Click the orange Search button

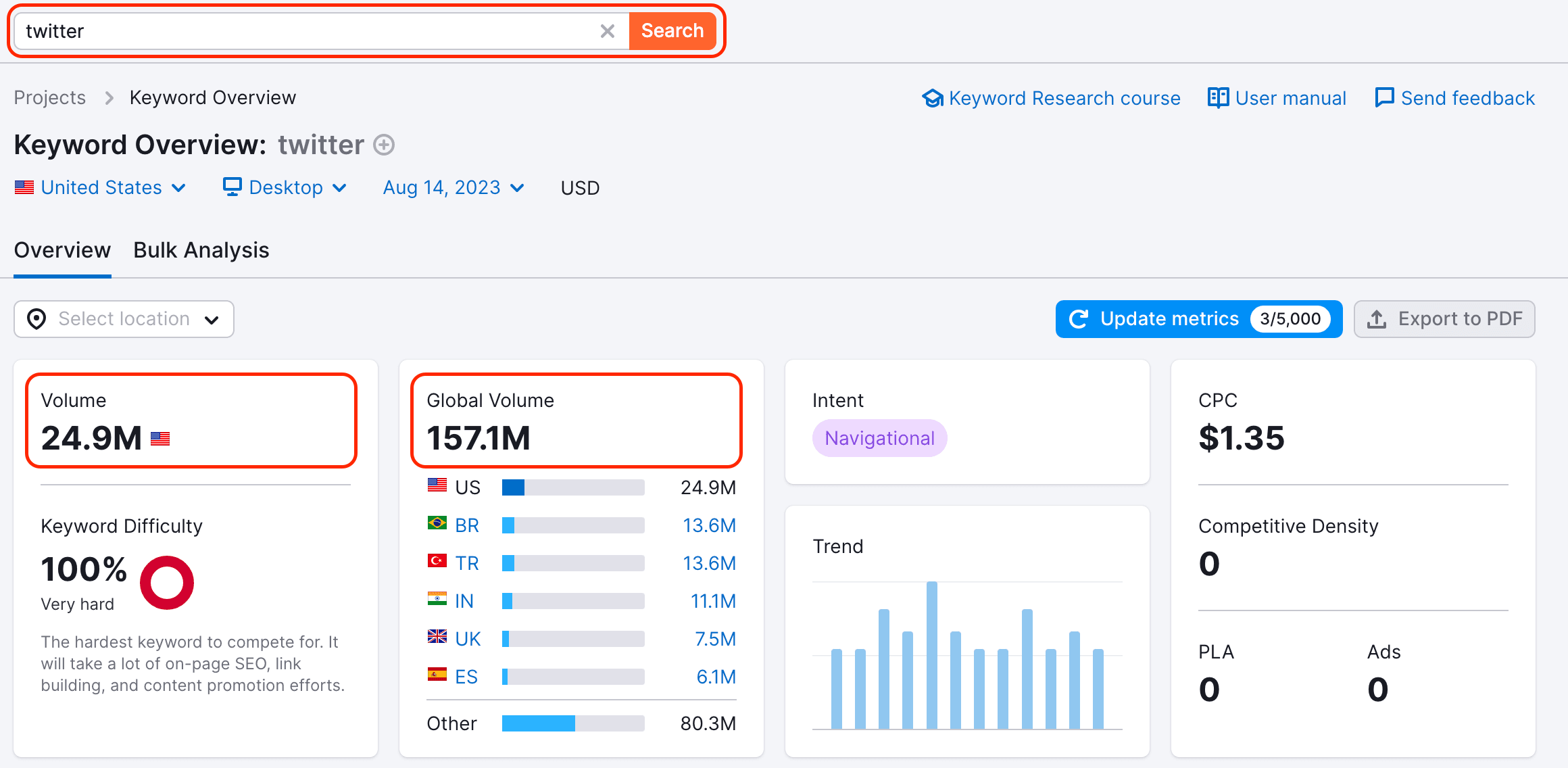[x=672, y=31]
